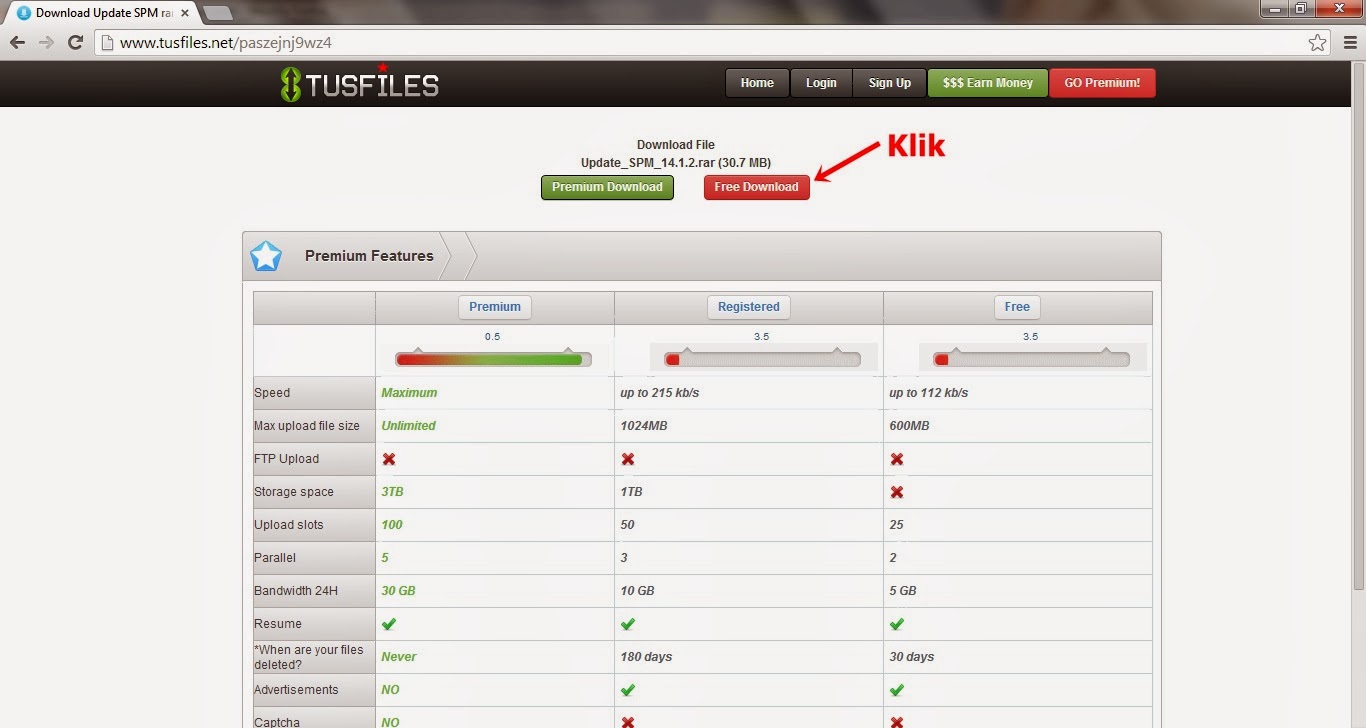Click the Free speed gauge bar
Viewport: 1366px width, 728px height.
coord(1031,359)
